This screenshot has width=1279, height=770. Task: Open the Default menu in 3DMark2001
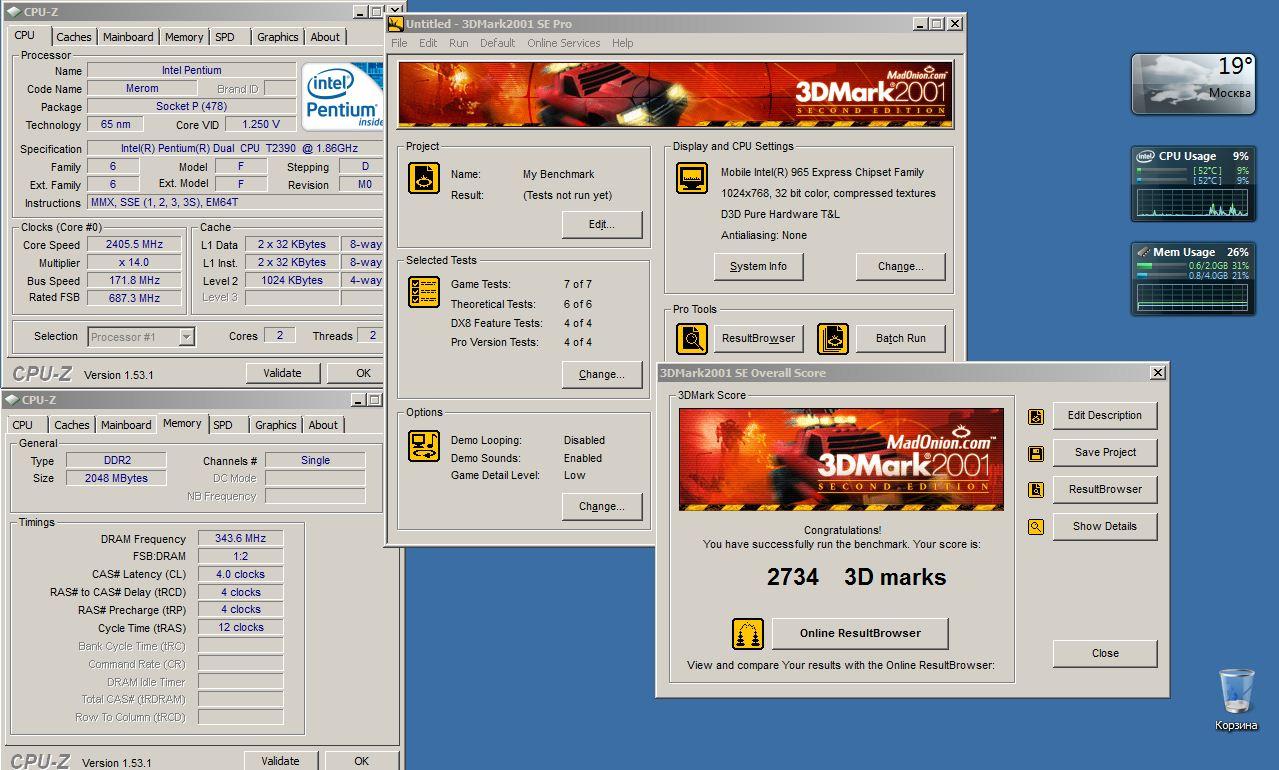coord(497,43)
